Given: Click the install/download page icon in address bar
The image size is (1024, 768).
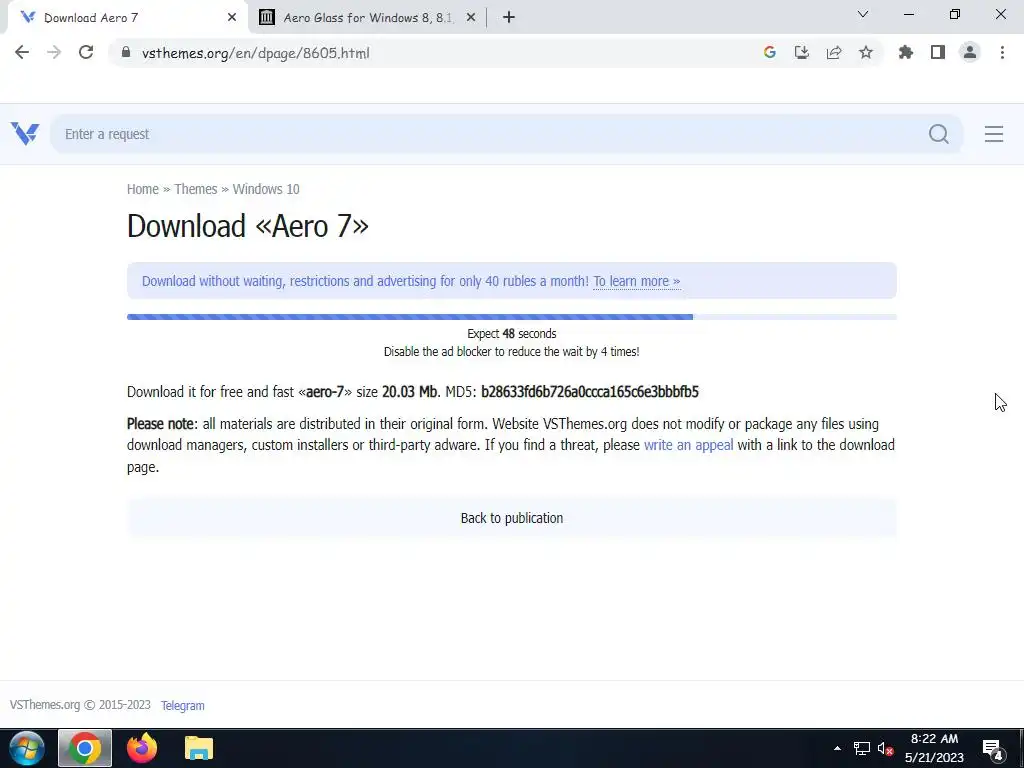Looking at the screenshot, I should pos(801,52).
